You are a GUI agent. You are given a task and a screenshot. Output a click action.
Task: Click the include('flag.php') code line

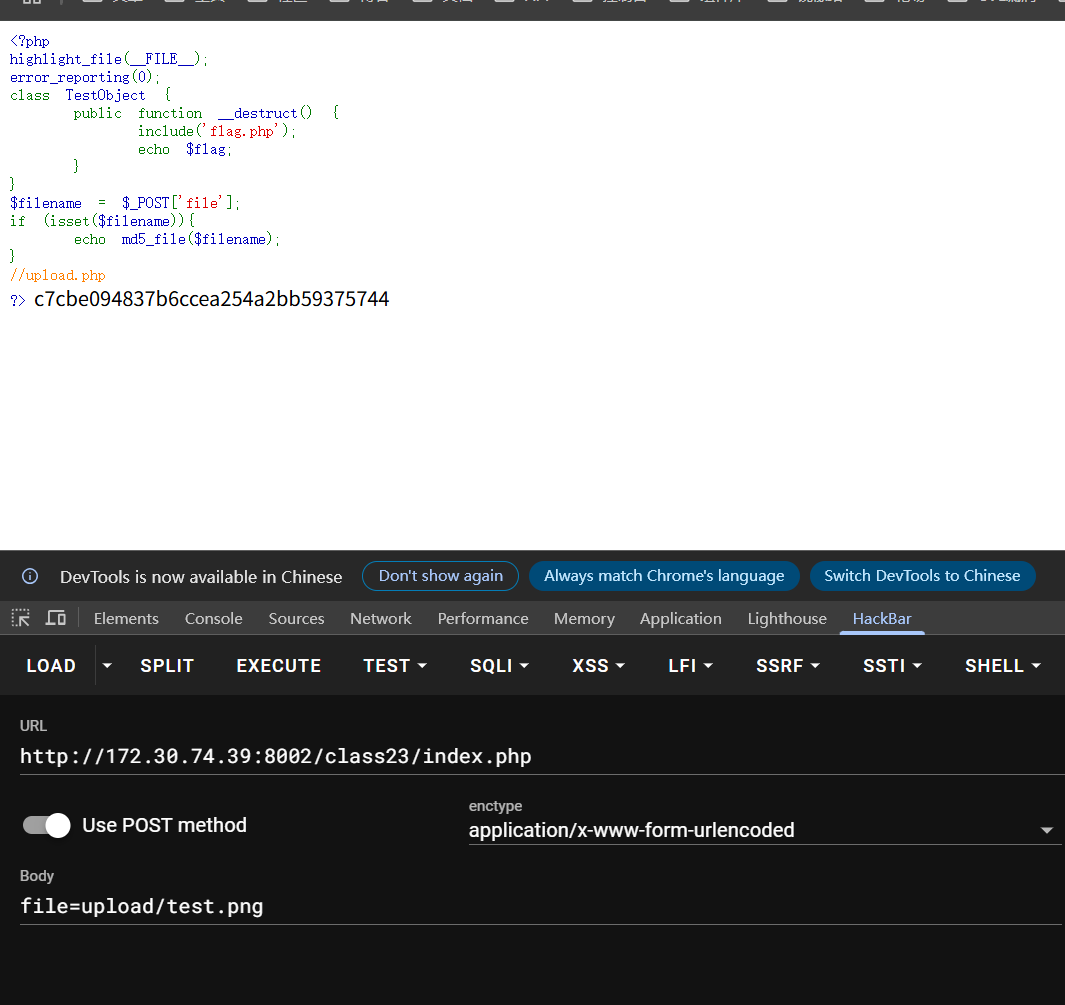tap(217, 131)
